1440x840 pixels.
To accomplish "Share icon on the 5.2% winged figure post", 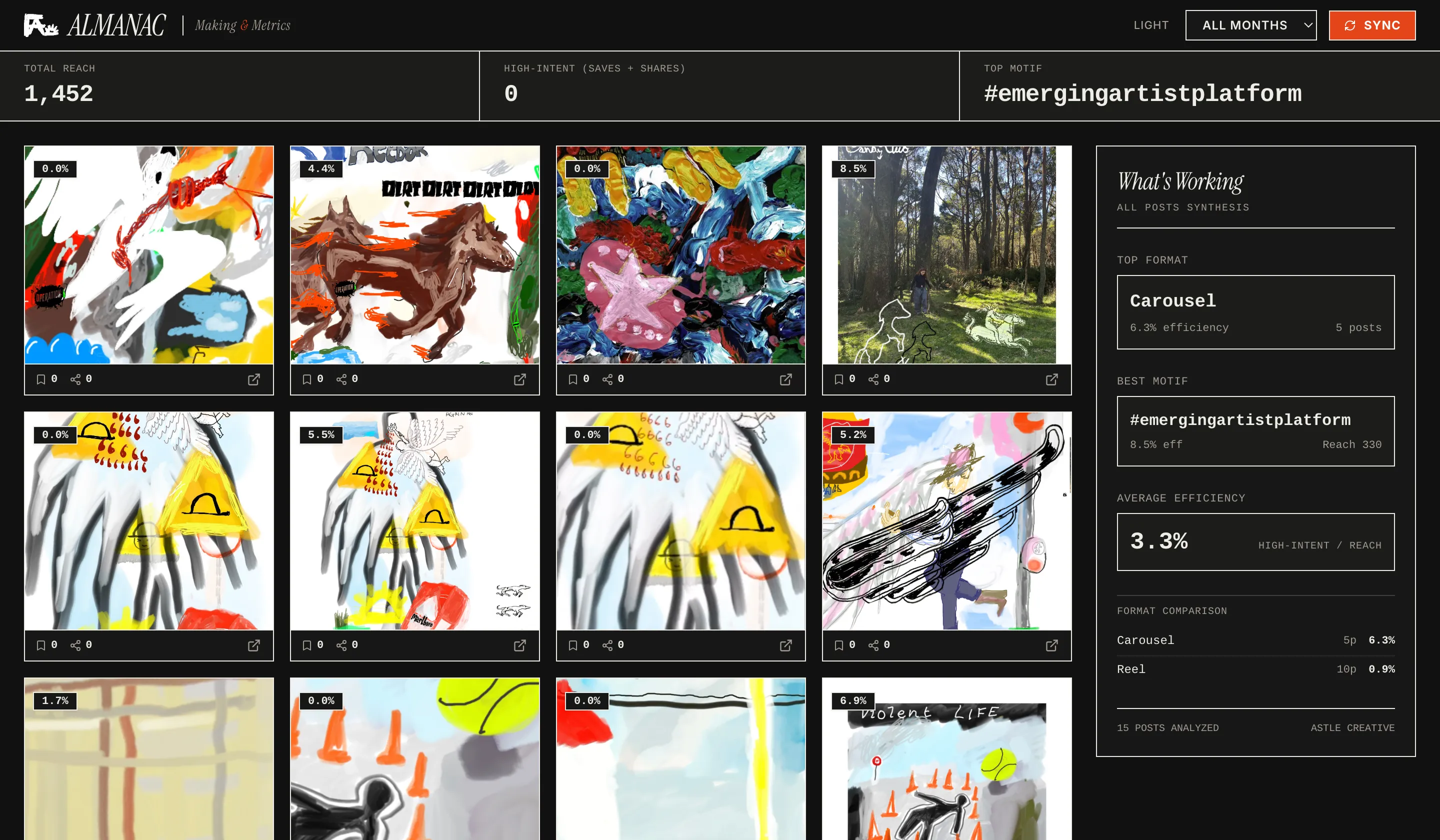I will [x=873, y=645].
